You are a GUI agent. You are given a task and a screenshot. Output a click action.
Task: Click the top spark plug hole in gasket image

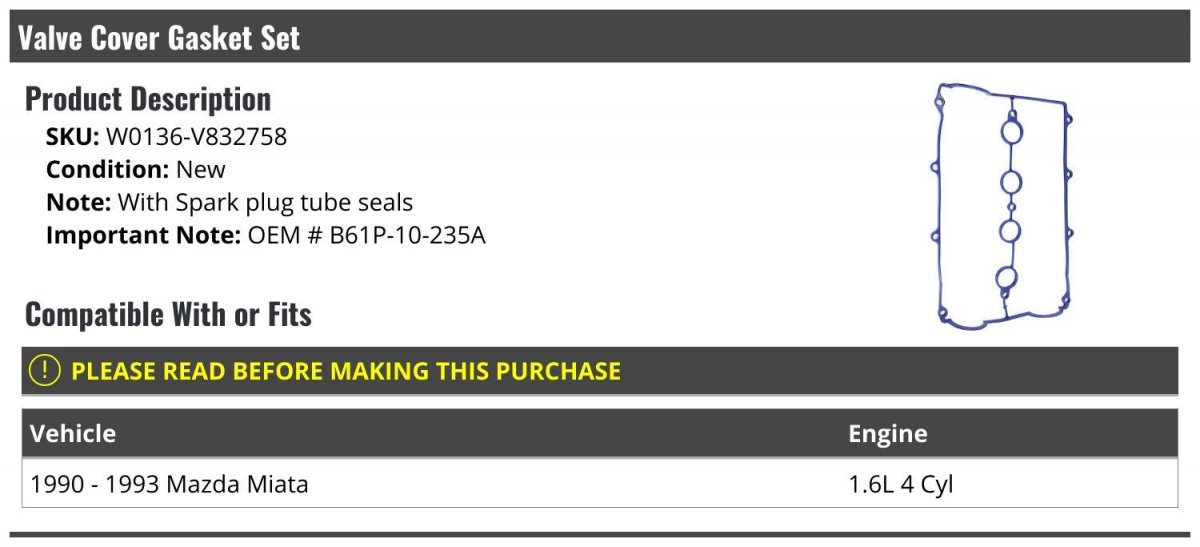tap(1011, 132)
